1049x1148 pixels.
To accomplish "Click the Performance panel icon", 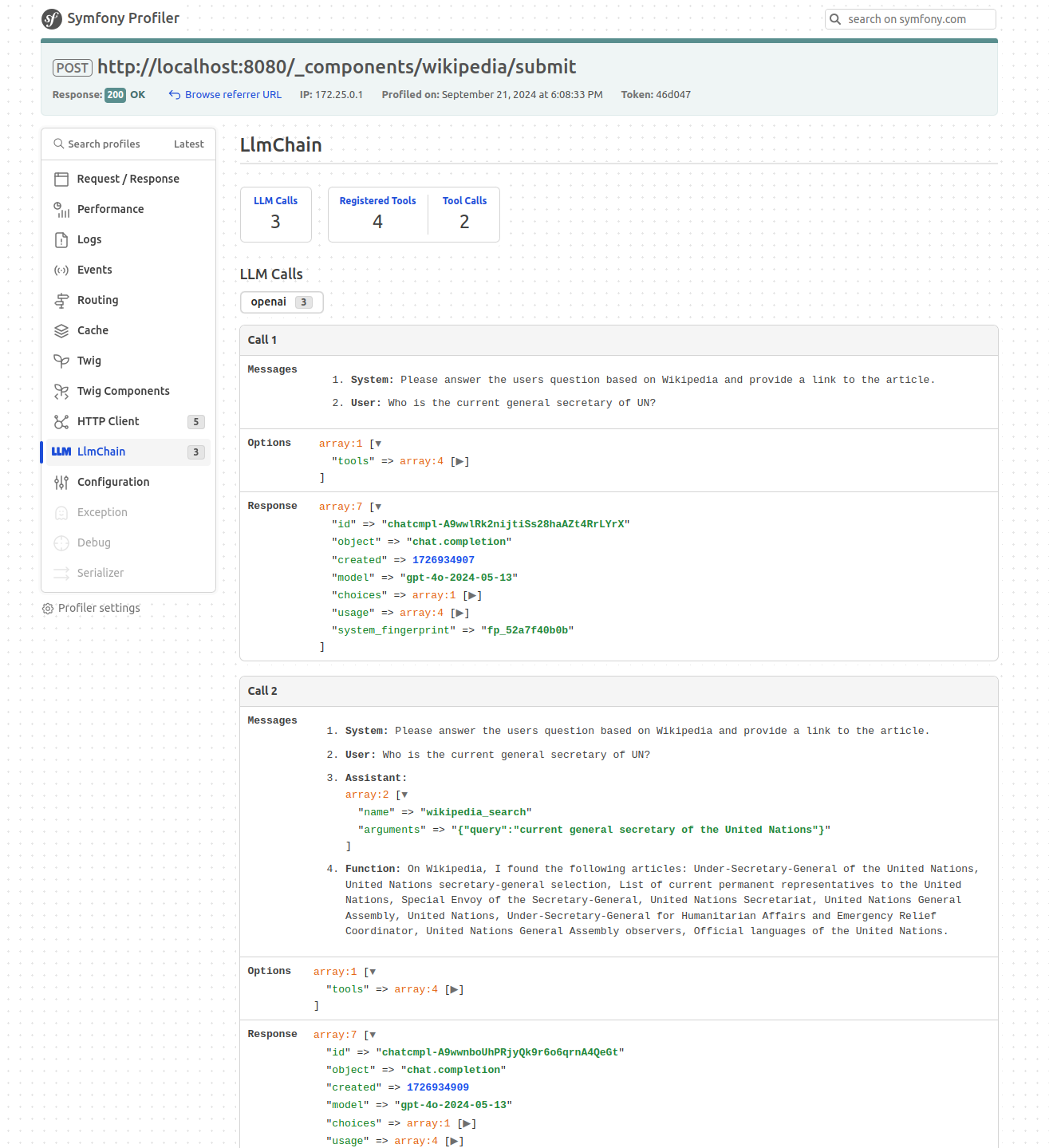I will pos(61,209).
